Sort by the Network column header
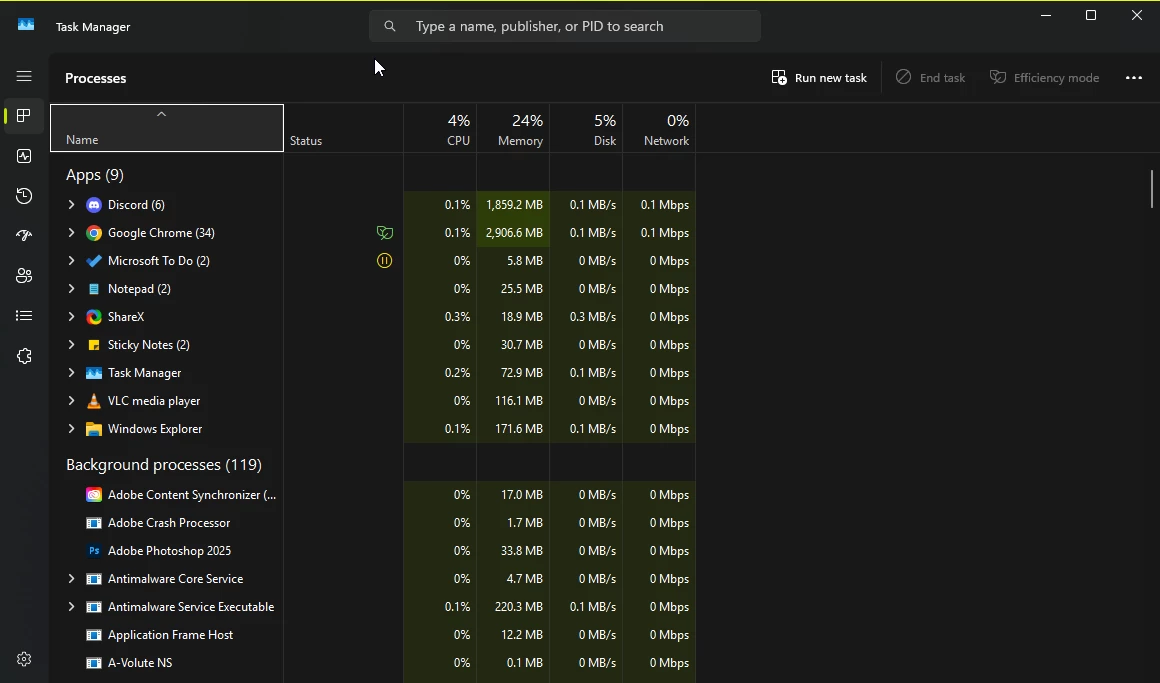The image size is (1160, 683). pyautogui.click(x=659, y=128)
